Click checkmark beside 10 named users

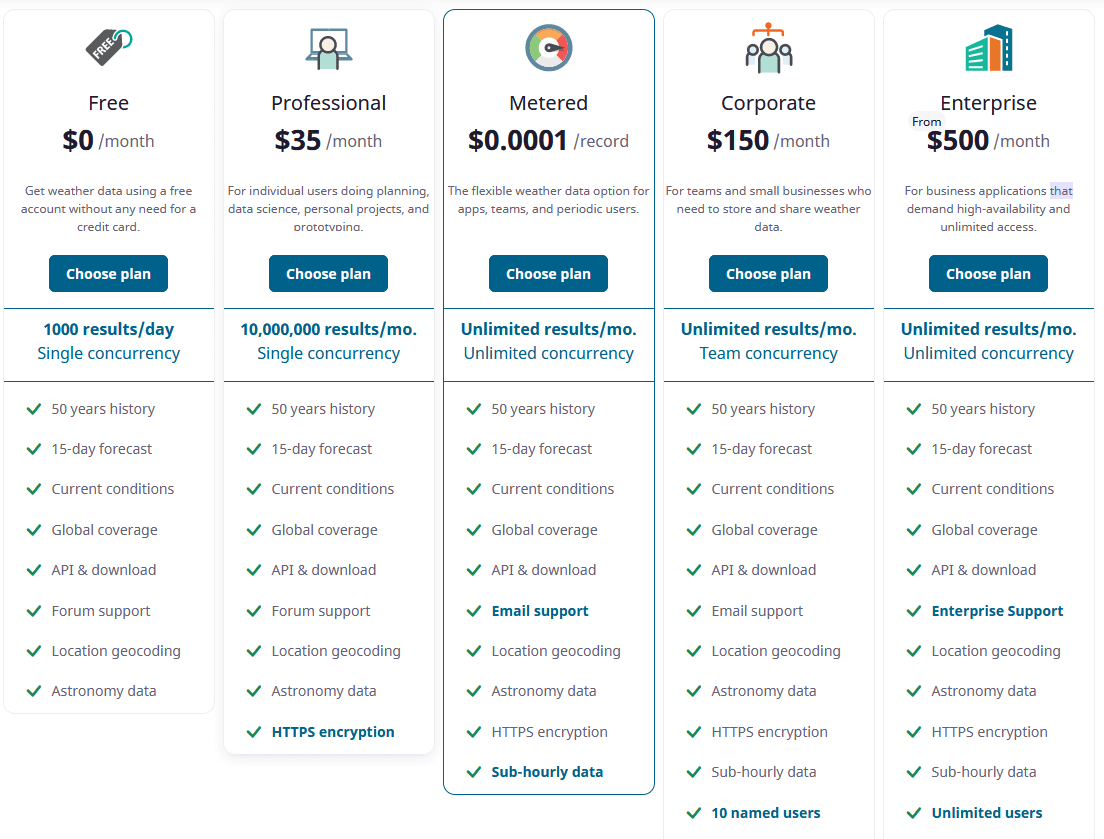pos(694,813)
